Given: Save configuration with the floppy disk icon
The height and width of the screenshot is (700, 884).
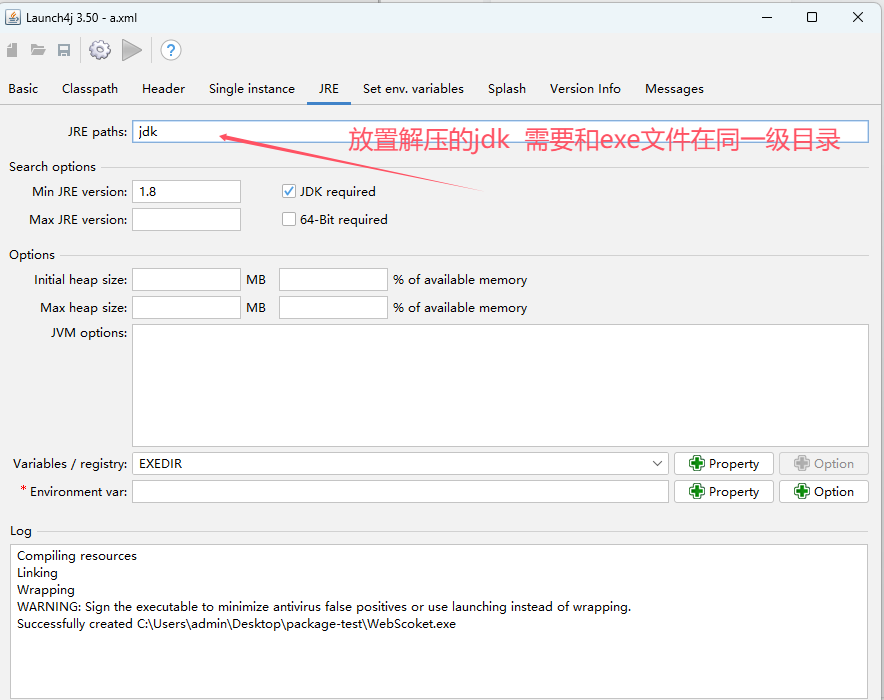Looking at the screenshot, I should (x=64, y=50).
